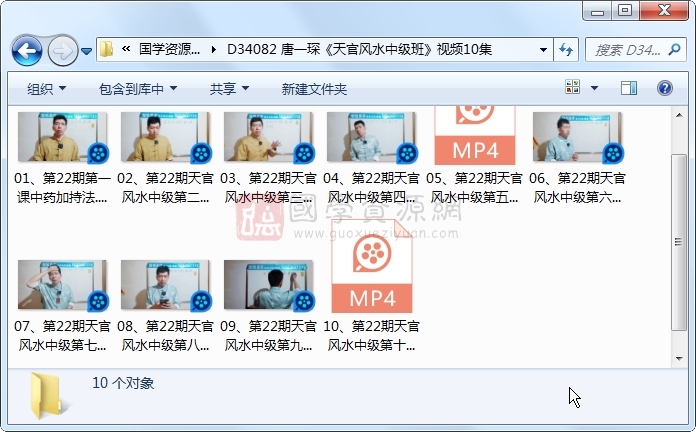Click the scrollbar down arrow
The height and width of the screenshot is (432, 696).
pyautogui.click(x=679, y=358)
